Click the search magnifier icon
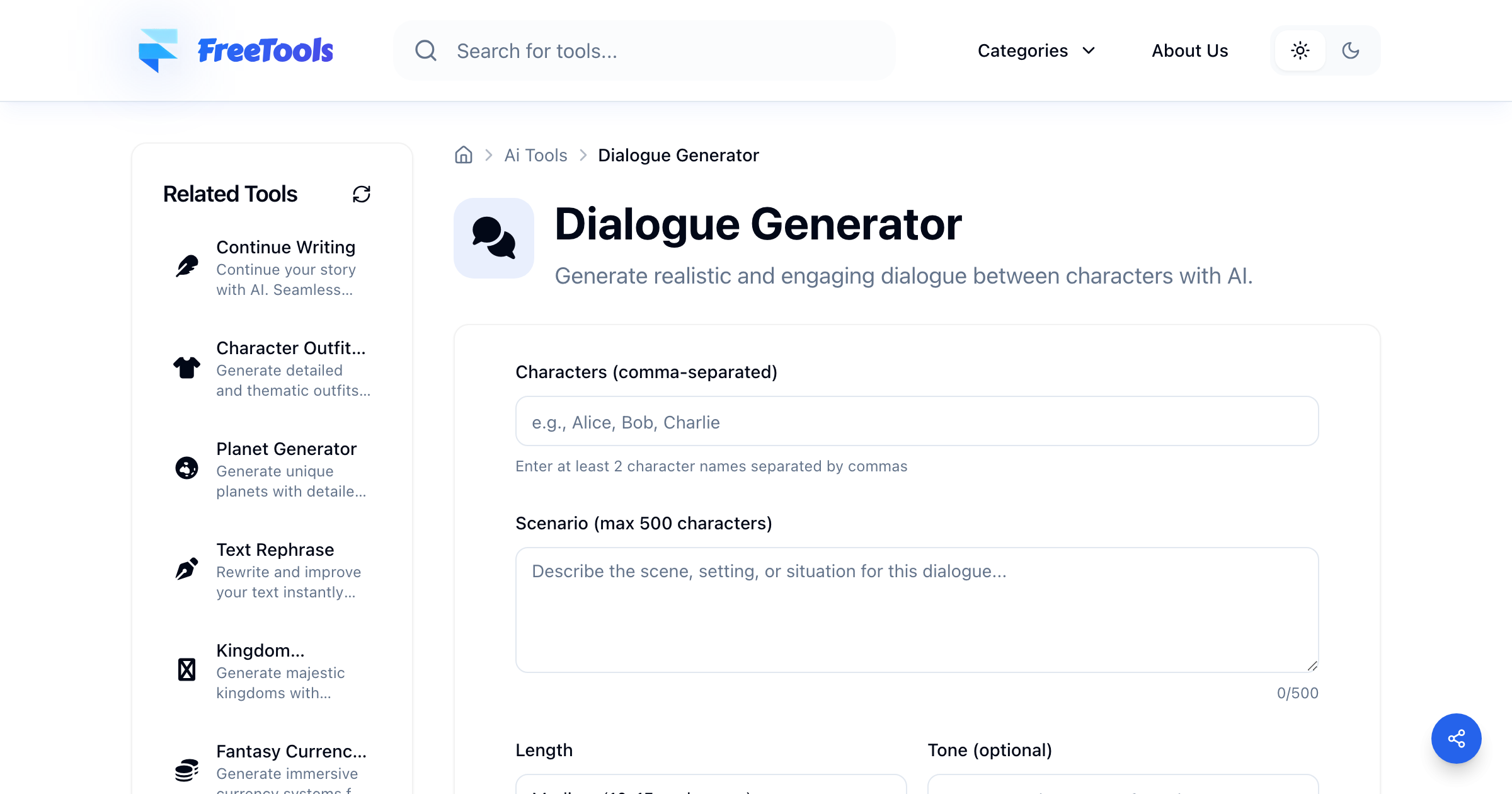The height and width of the screenshot is (794, 1512). (426, 50)
